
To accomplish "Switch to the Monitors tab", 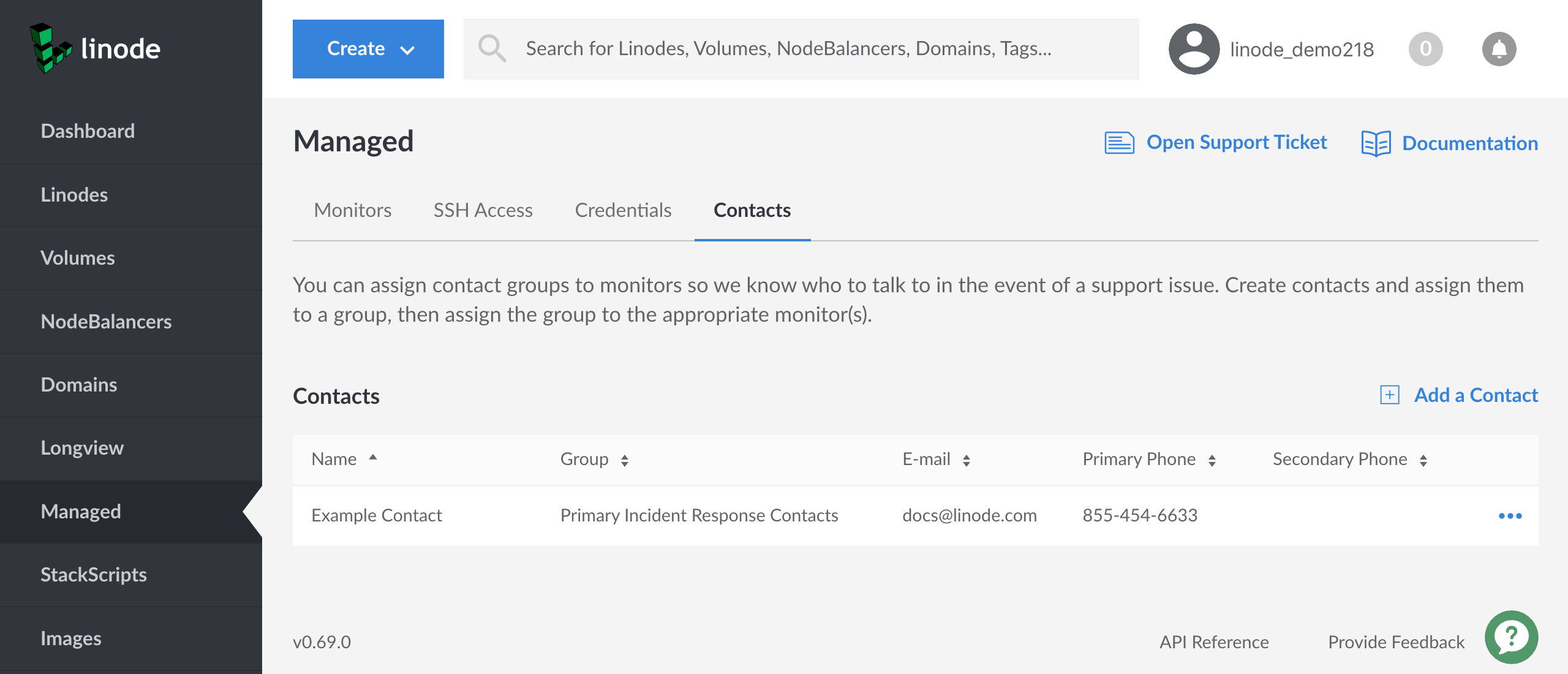I will [352, 210].
